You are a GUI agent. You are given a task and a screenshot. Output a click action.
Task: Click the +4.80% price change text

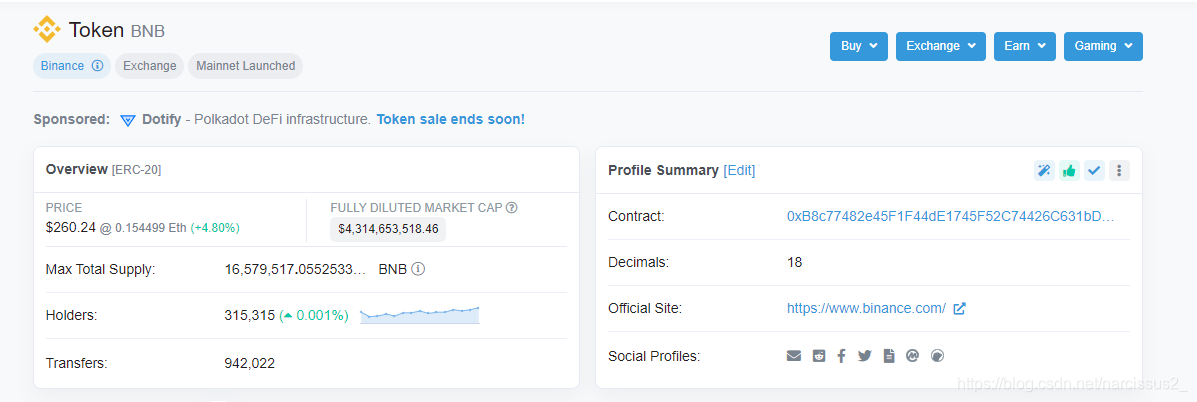coord(215,228)
